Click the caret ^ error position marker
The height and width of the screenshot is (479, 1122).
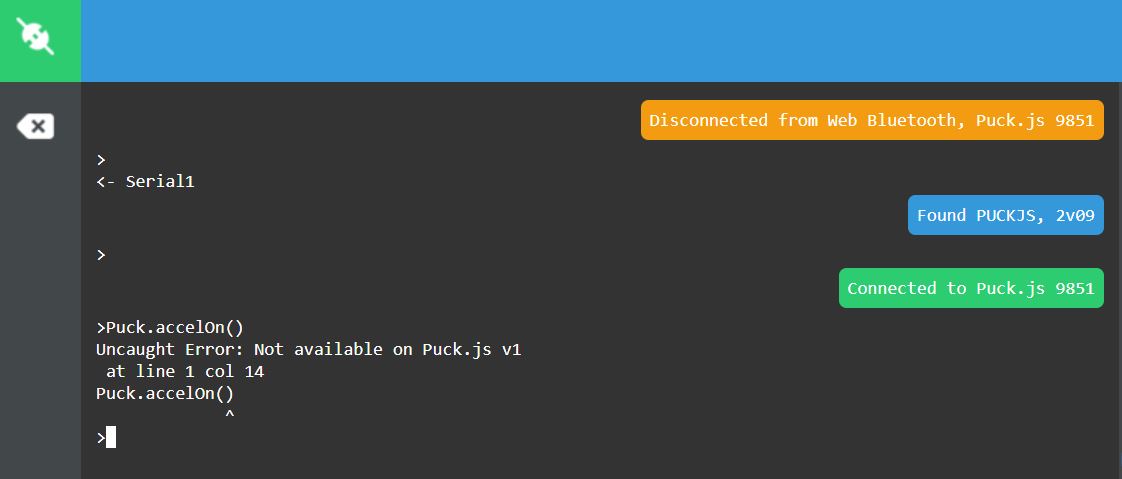pos(230,415)
